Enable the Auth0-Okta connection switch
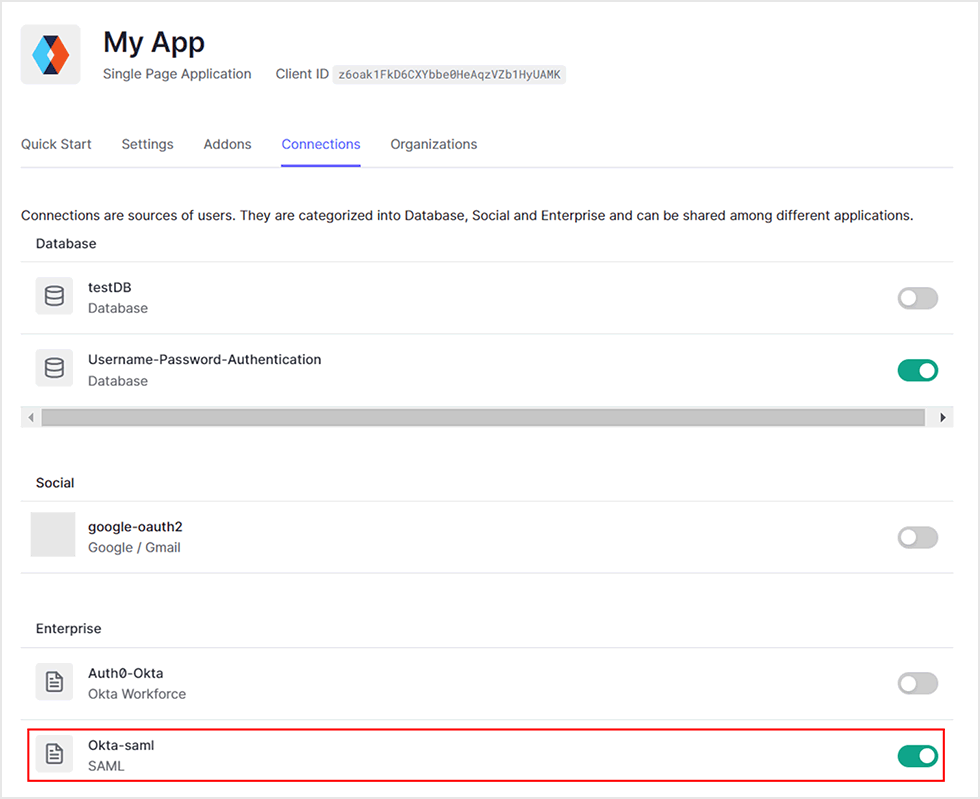The width and height of the screenshot is (980, 799). pos(918,683)
